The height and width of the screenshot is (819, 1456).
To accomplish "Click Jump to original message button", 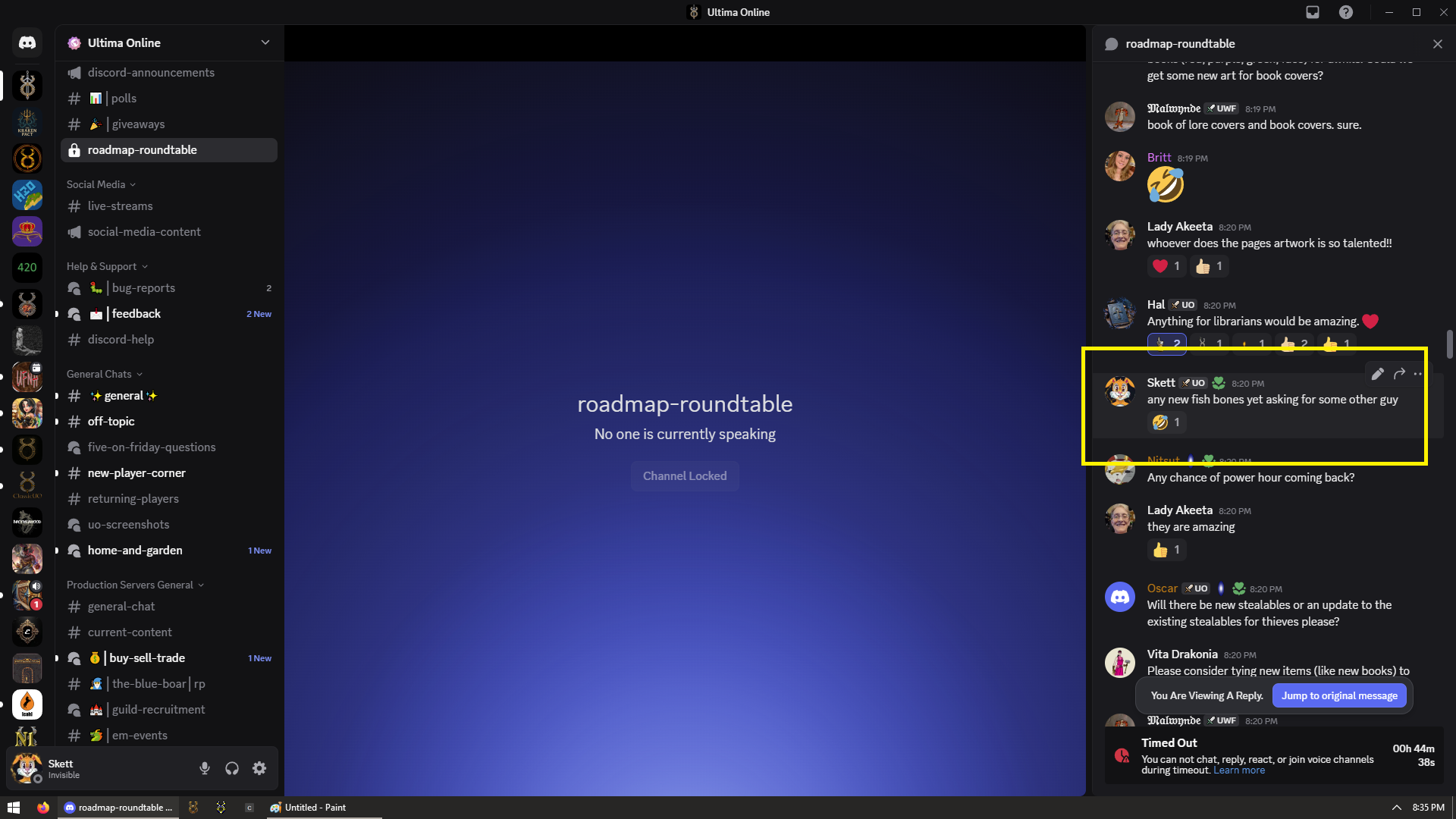I will click(1339, 695).
